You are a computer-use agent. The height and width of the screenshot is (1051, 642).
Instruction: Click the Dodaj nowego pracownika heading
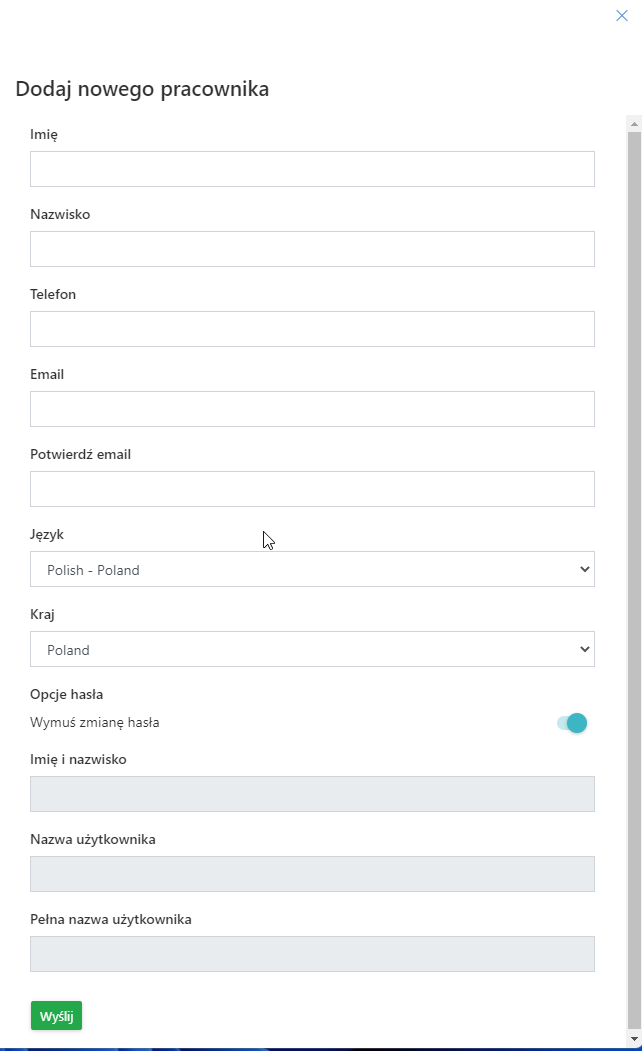(x=142, y=89)
